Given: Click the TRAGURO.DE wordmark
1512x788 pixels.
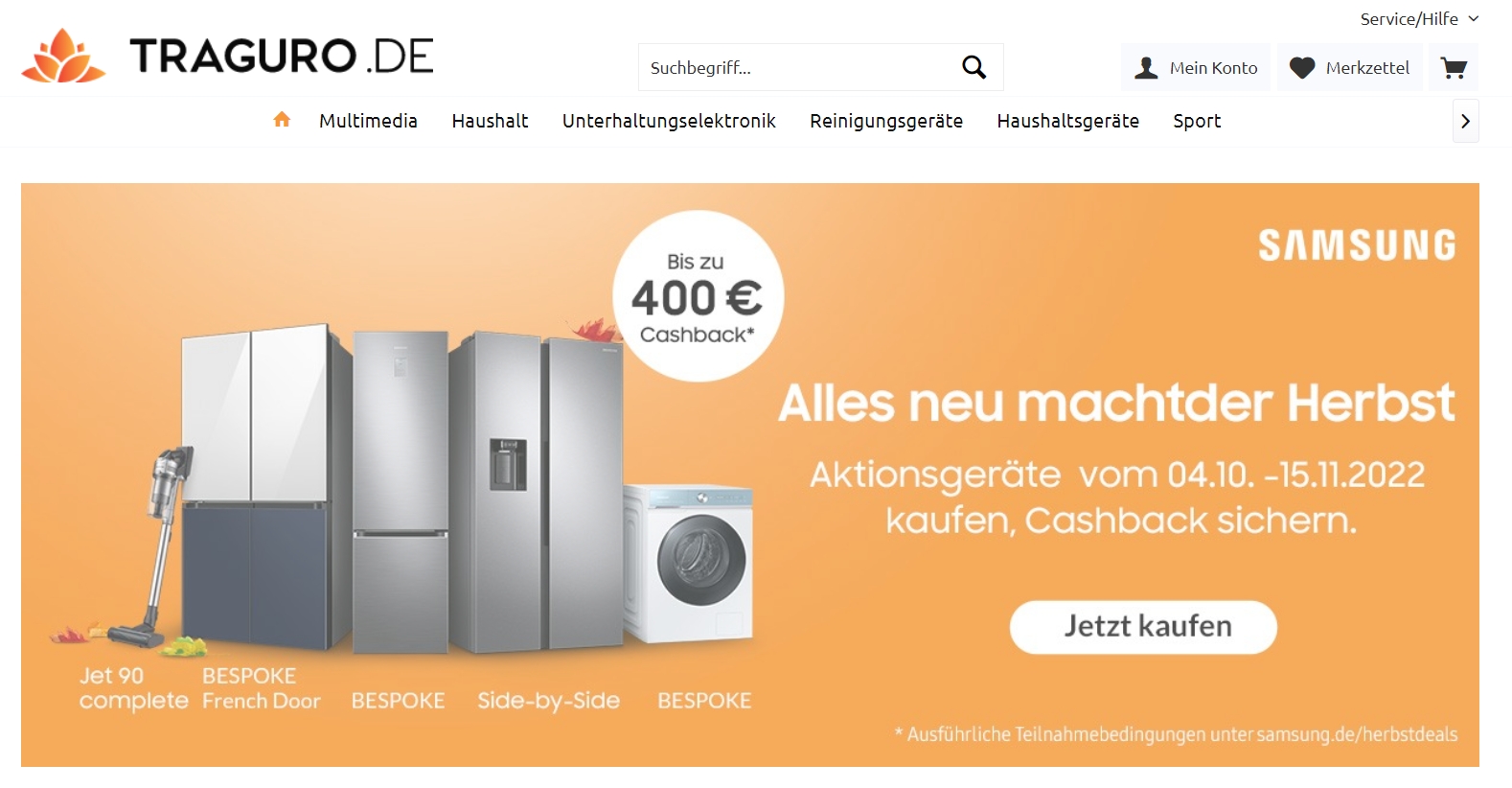Looking at the screenshot, I should point(282,56).
